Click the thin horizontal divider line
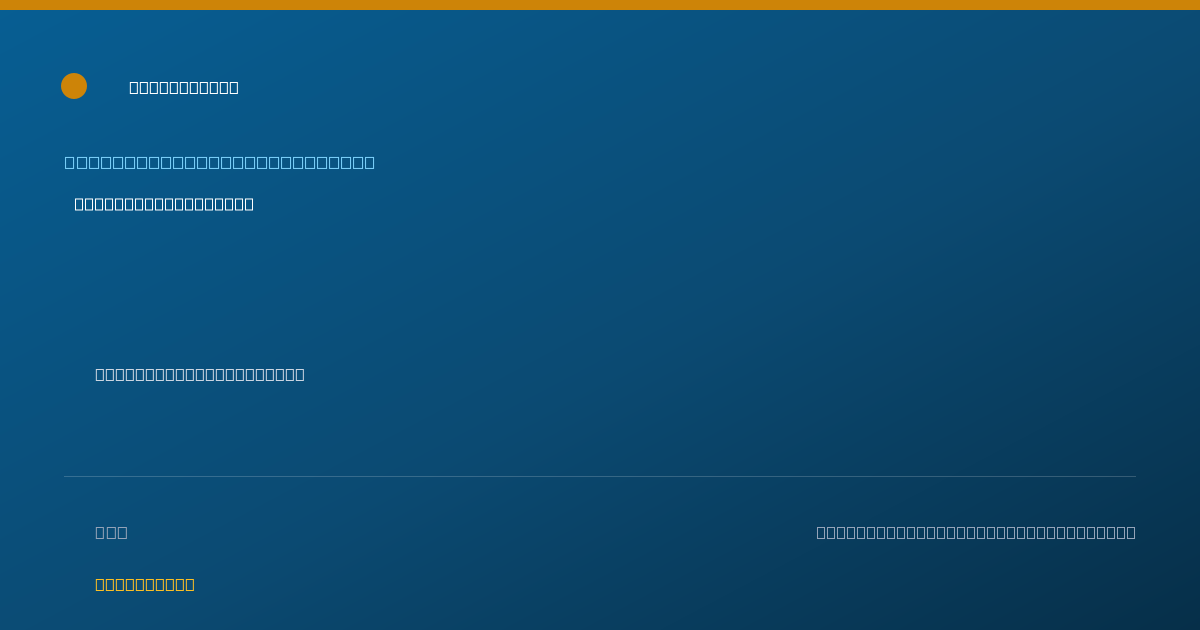The image size is (1200, 630). 600,476
